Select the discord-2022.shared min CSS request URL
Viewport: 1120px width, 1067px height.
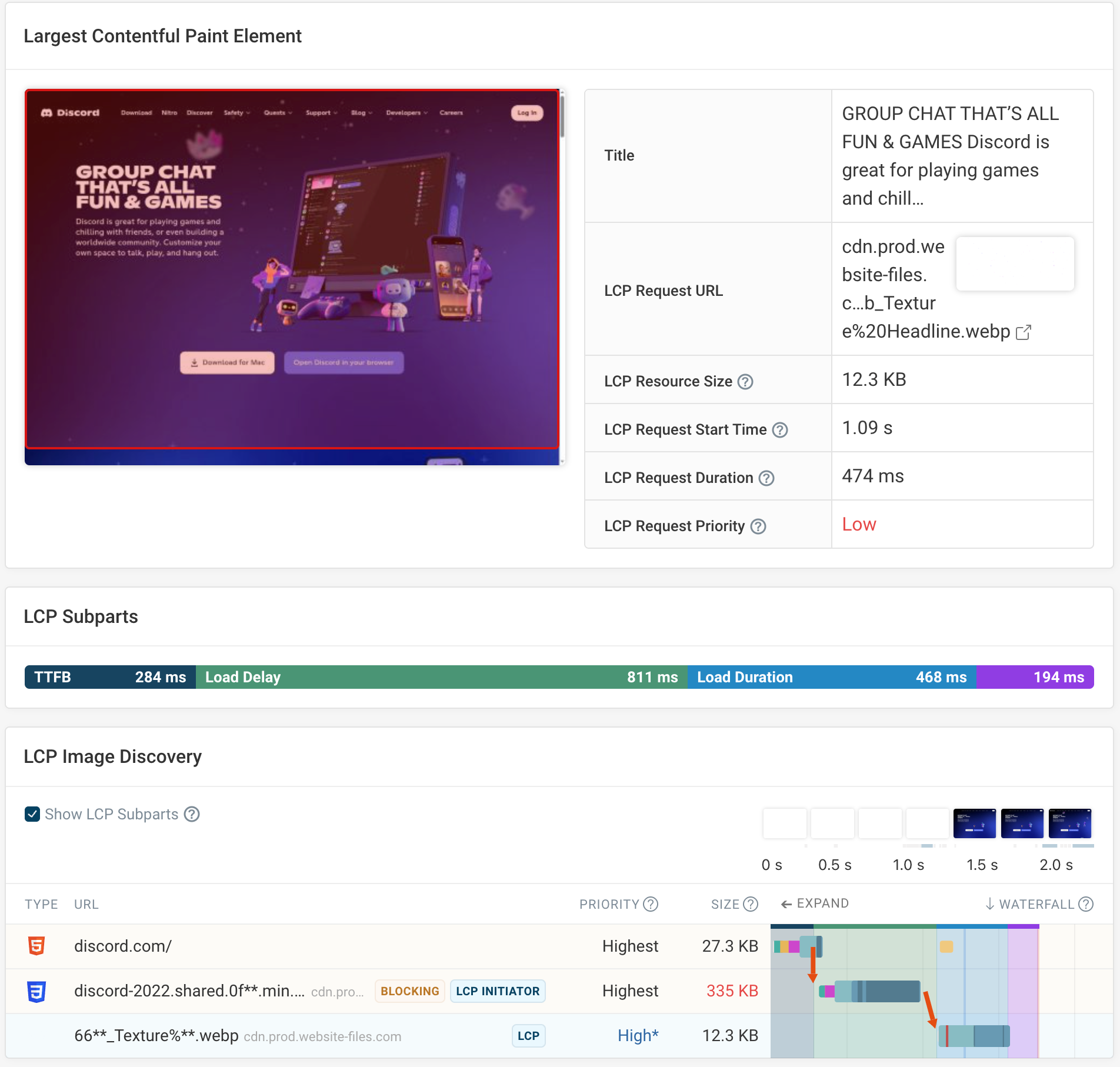click(x=189, y=991)
